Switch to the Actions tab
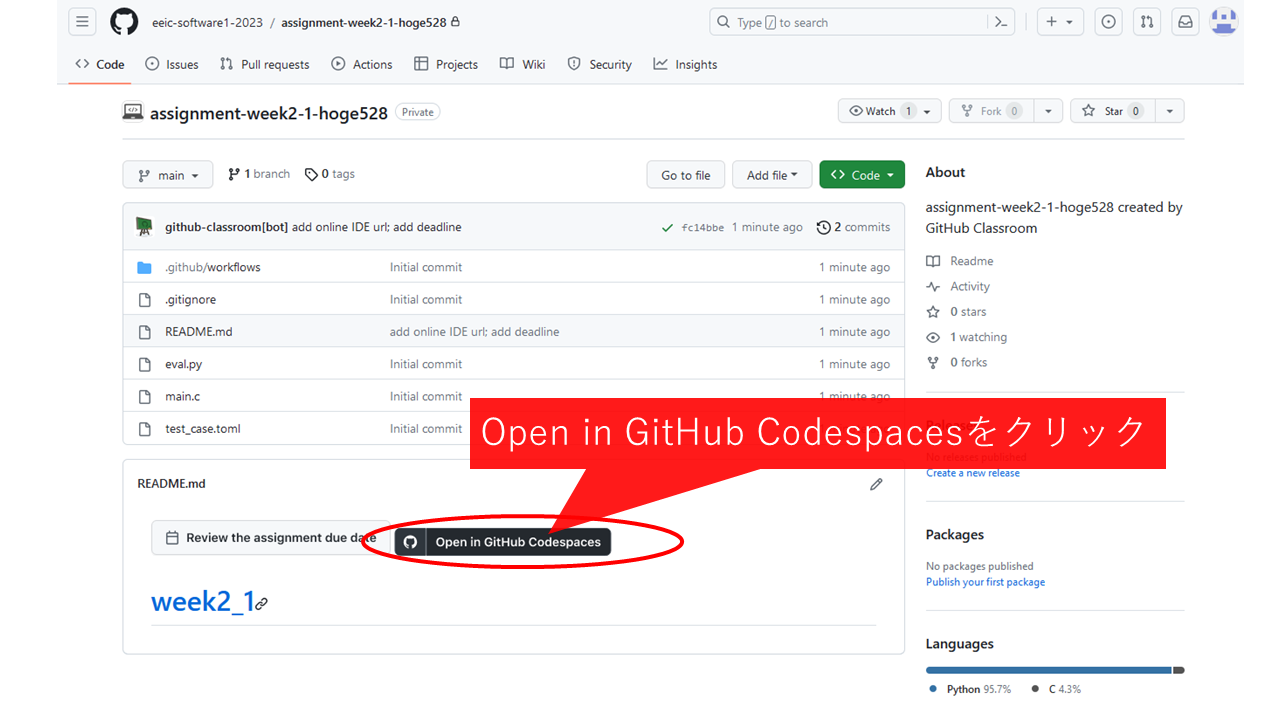 coord(362,64)
